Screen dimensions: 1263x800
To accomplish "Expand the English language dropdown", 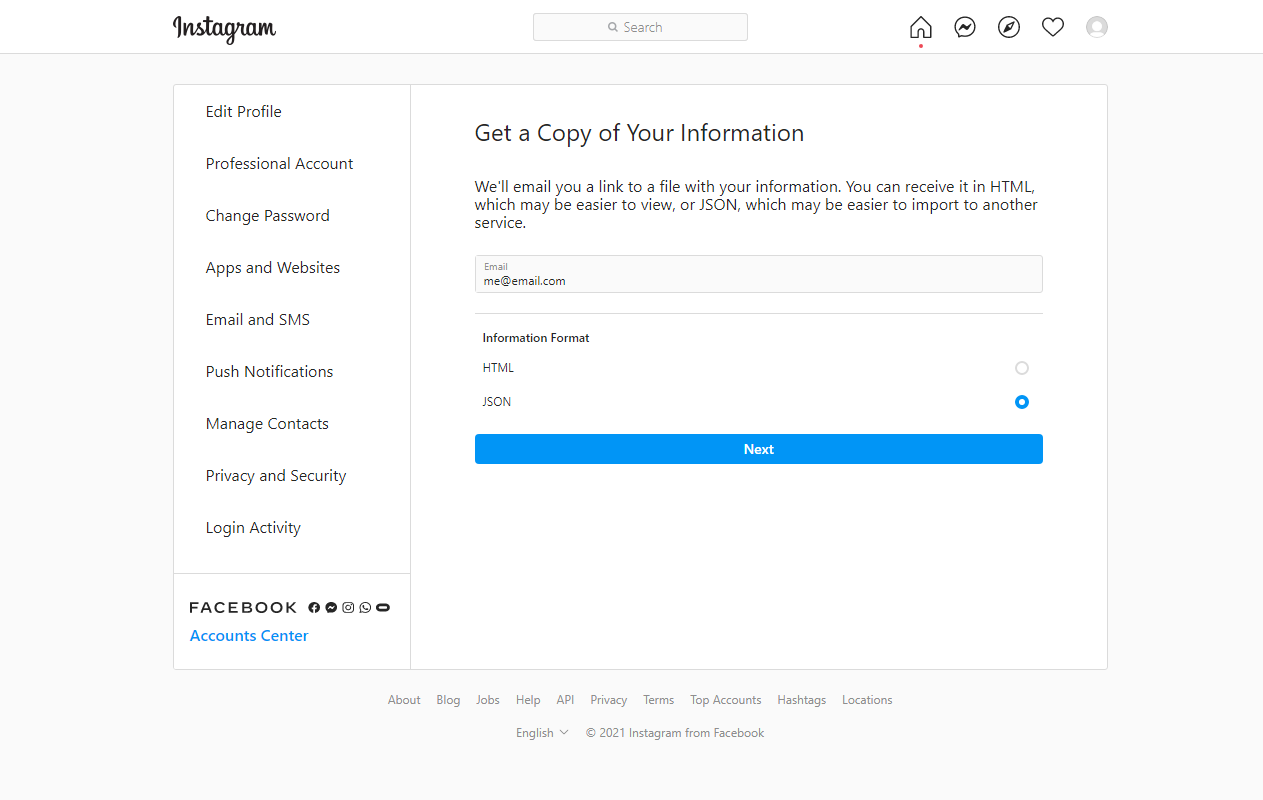I will coord(542,733).
